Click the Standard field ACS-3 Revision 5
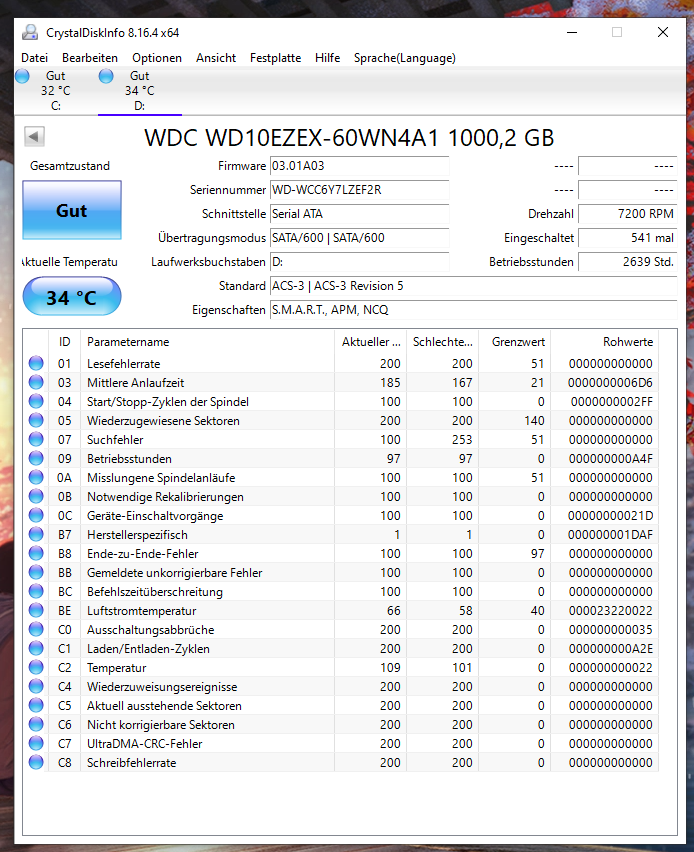This screenshot has height=852, width=694. click(x=473, y=286)
